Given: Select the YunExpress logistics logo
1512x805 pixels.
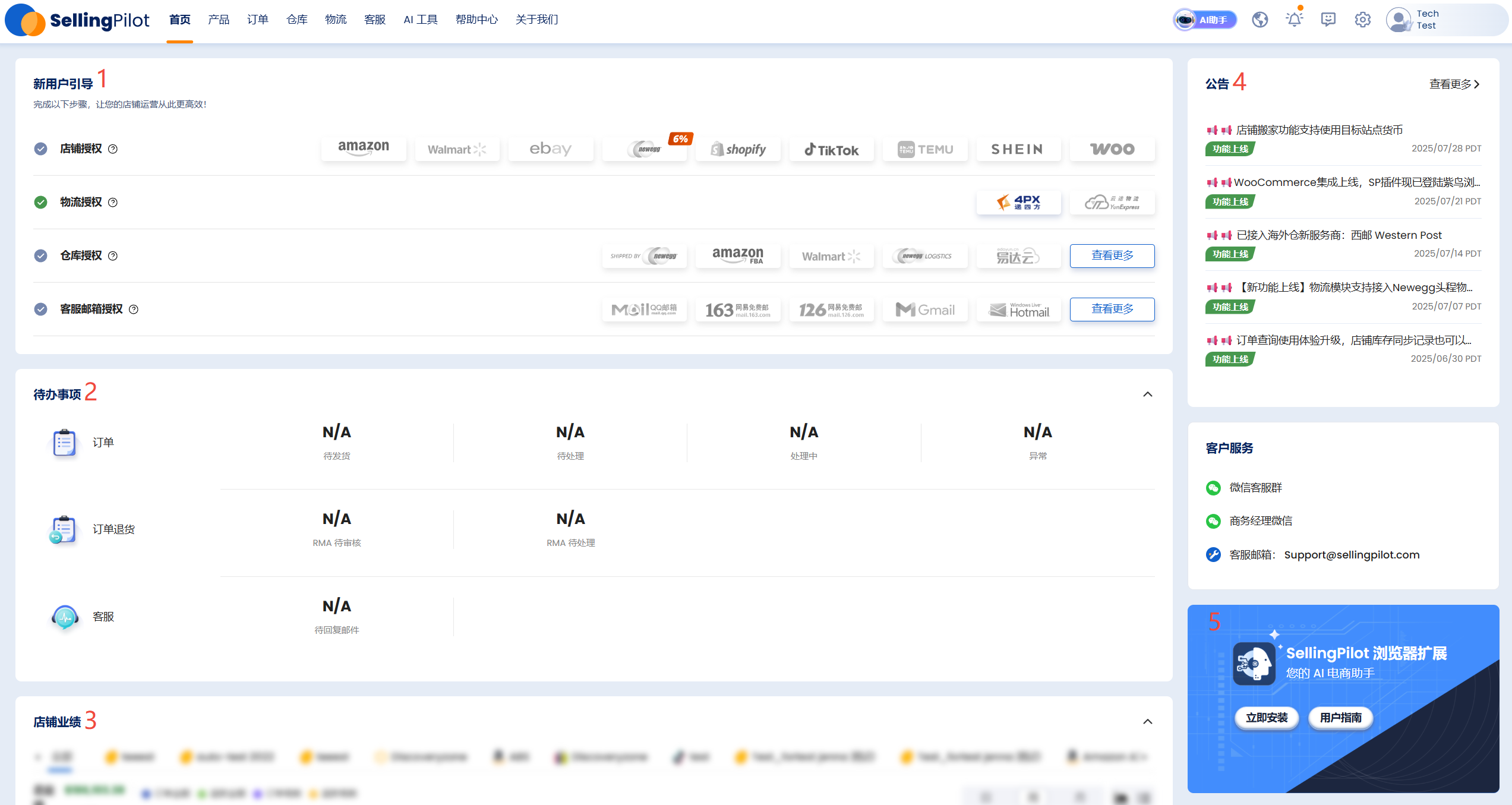Looking at the screenshot, I should [1112, 203].
